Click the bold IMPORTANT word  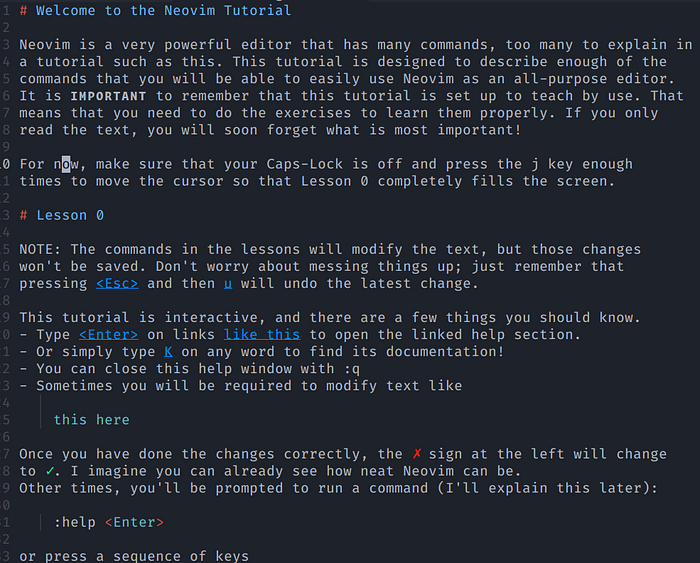coord(108,96)
